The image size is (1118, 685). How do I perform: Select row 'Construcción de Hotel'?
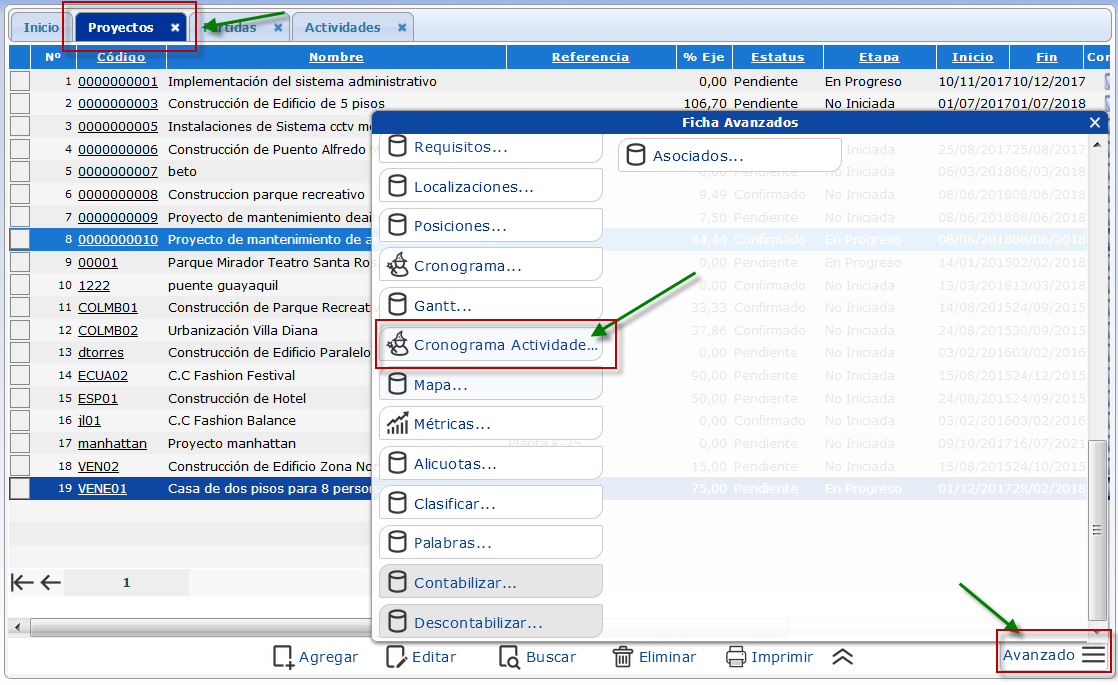[237, 398]
